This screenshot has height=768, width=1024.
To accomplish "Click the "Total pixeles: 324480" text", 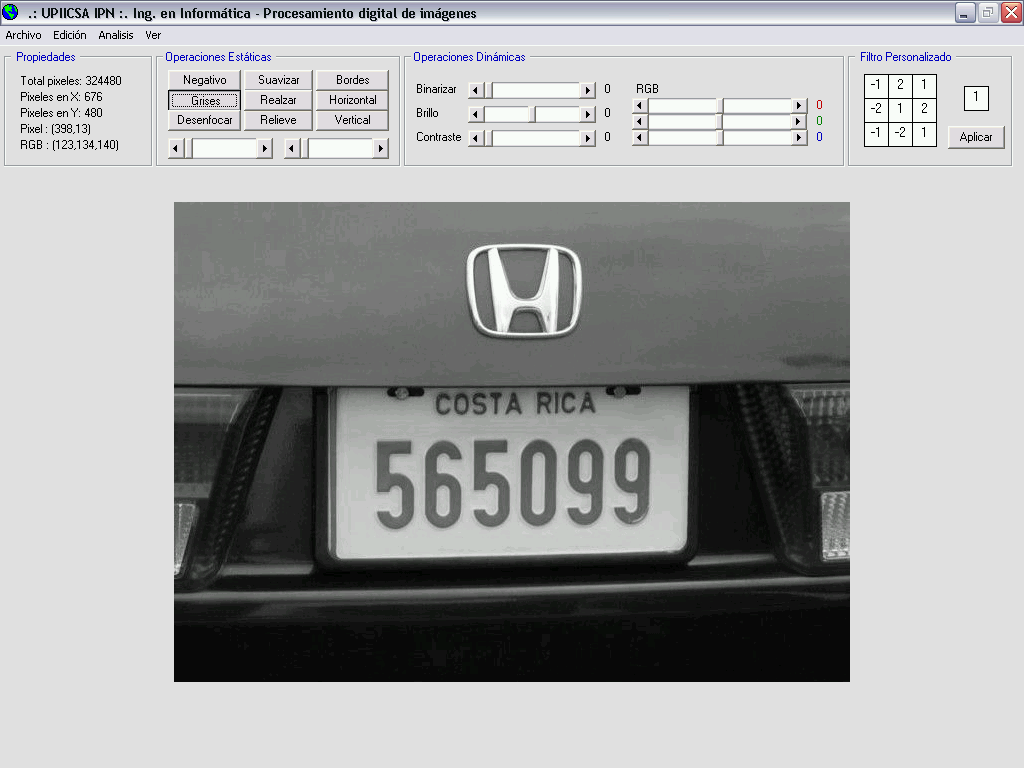I will point(71,81).
